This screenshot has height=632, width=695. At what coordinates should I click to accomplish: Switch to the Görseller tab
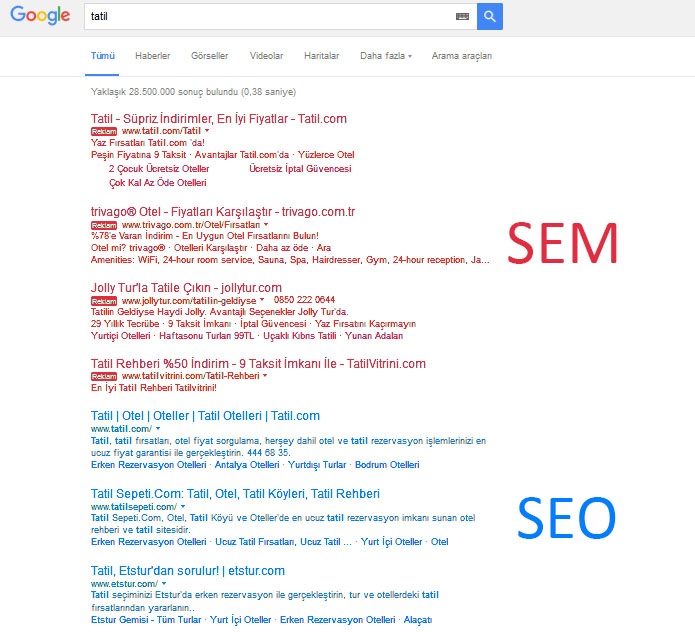[209, 56]
